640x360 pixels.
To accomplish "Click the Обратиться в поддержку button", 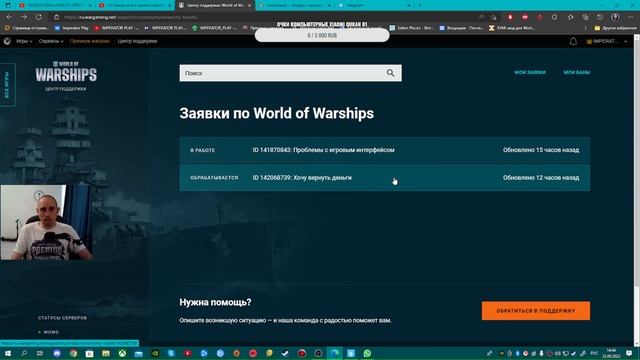I will tap(536, 311).
